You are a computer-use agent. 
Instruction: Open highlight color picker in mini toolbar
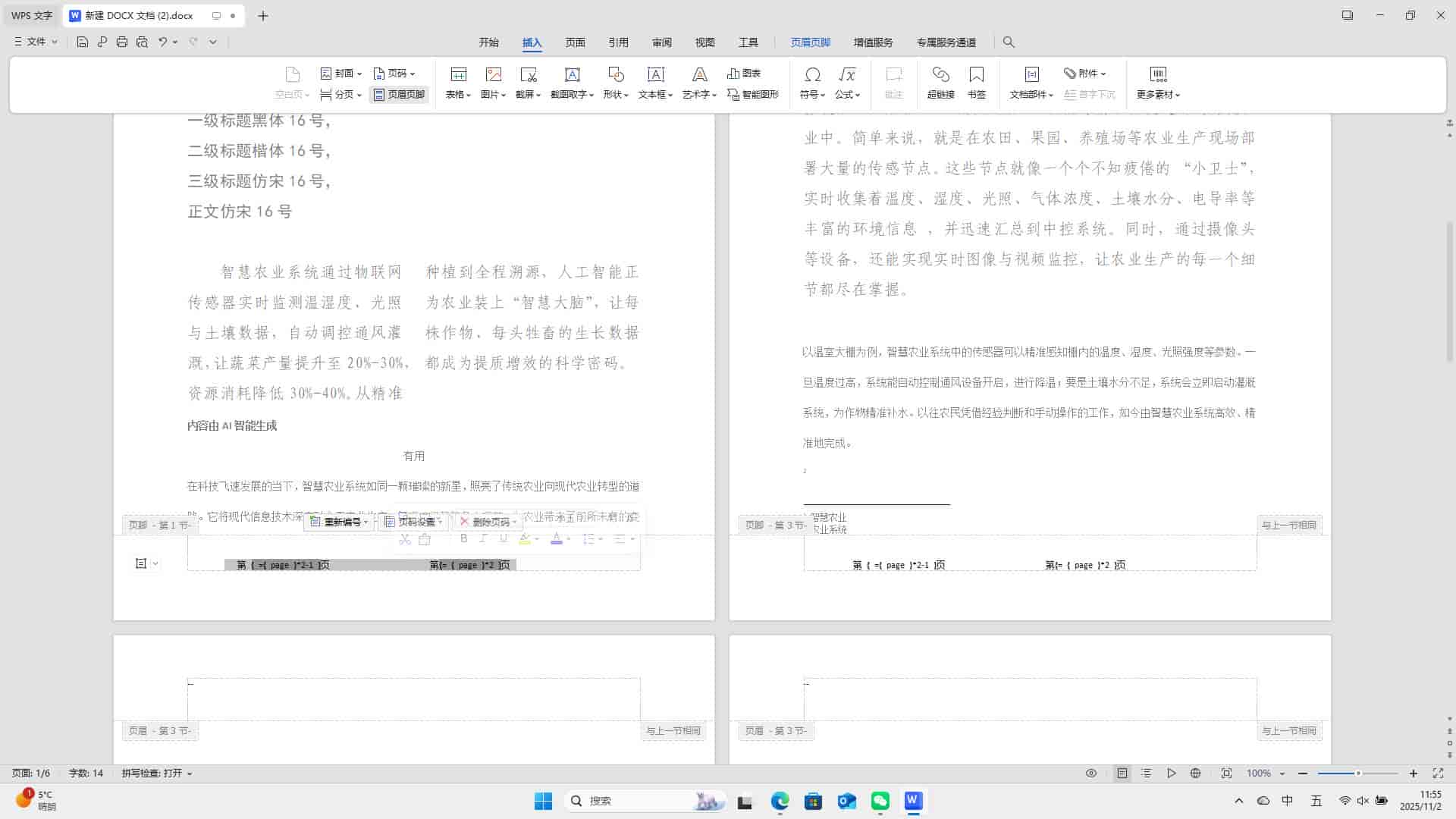pos(529,539)
